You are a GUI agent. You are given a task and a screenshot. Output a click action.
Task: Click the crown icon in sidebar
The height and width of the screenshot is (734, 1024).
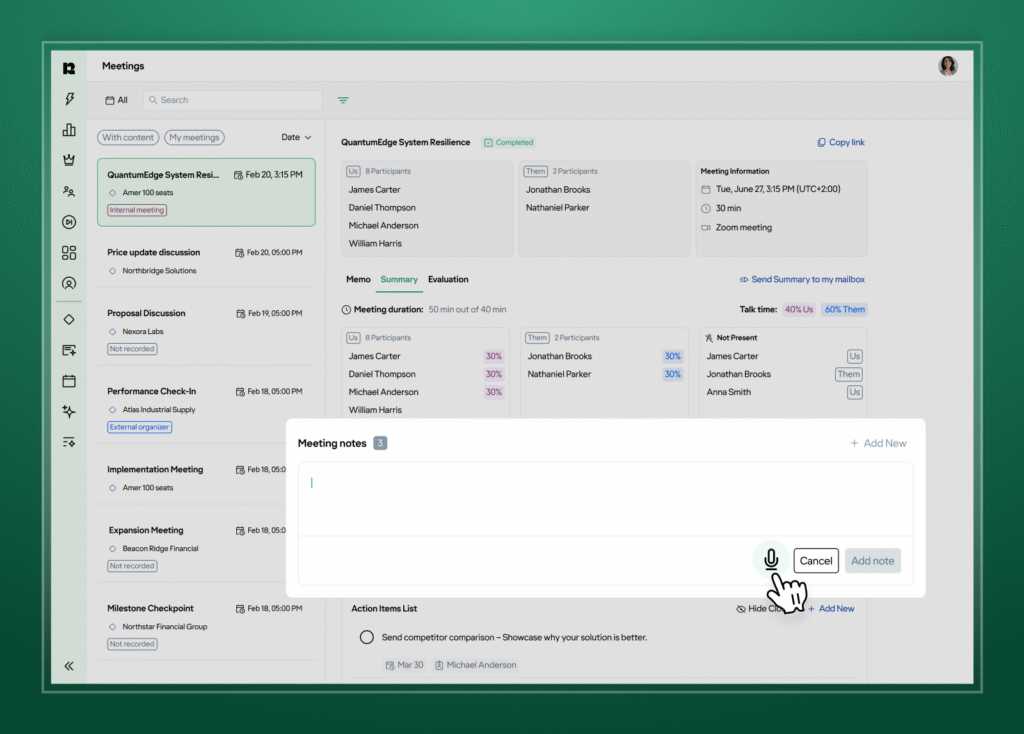[69, 160]
